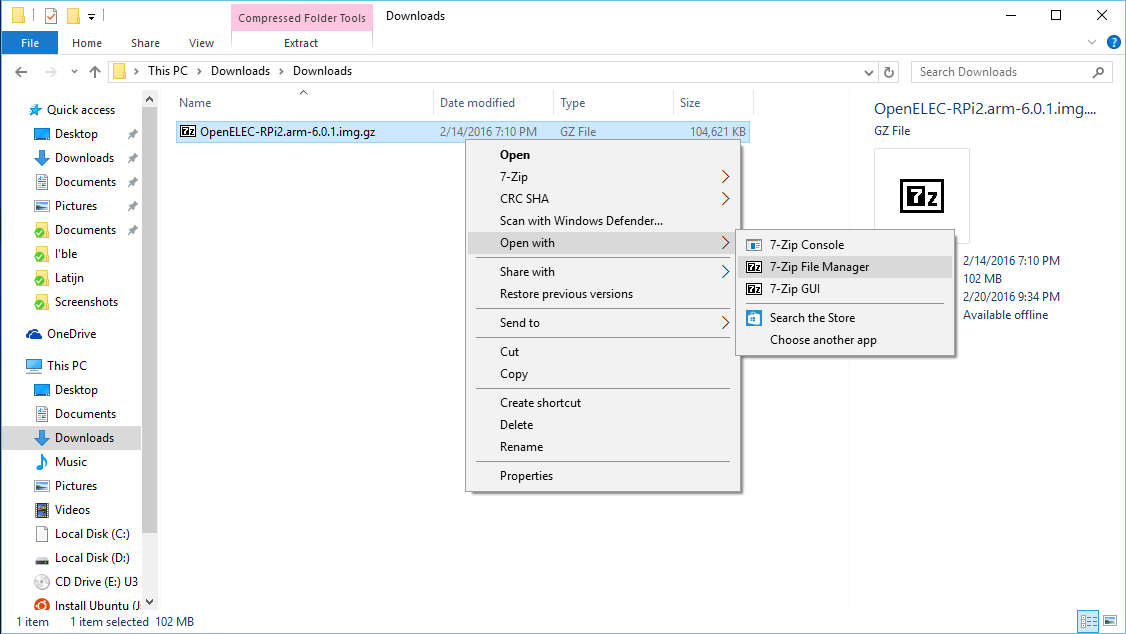The width and height of the screenshot is (1126, 634).
Task: Refresh the Downloads folder address bar
Action: (889, 72)
